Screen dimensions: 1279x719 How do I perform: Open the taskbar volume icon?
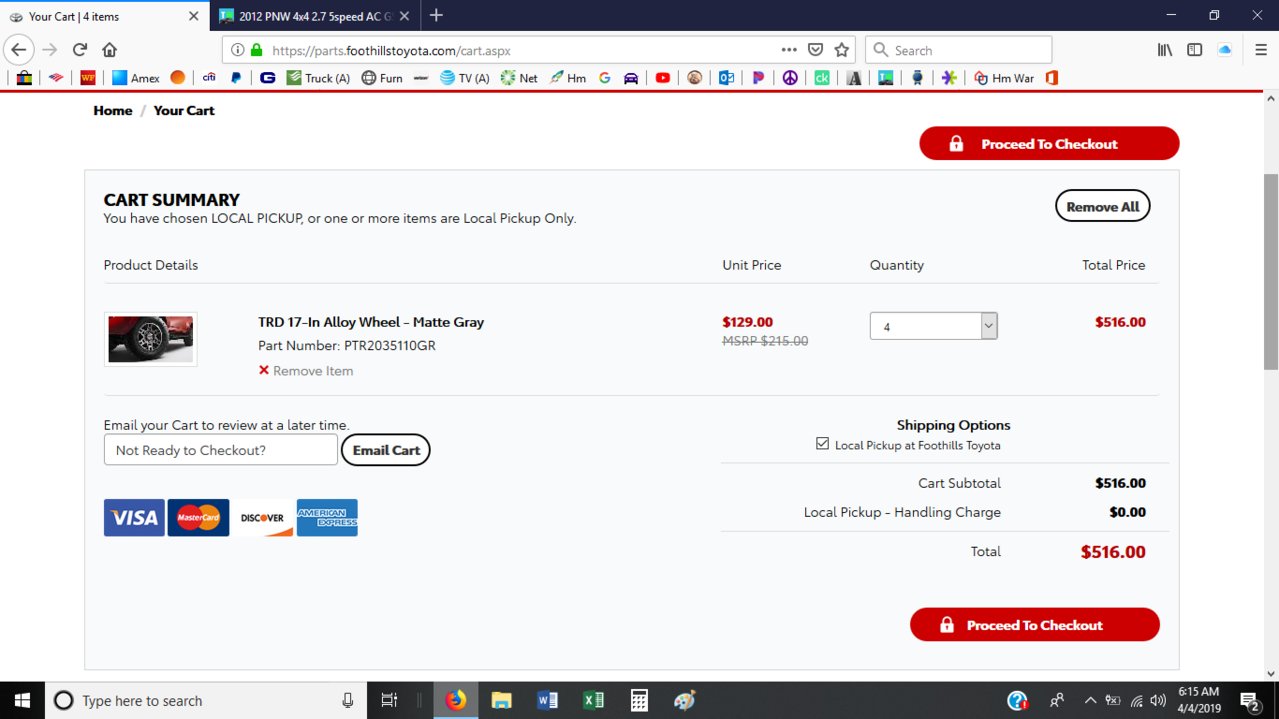pos(1158,700)
